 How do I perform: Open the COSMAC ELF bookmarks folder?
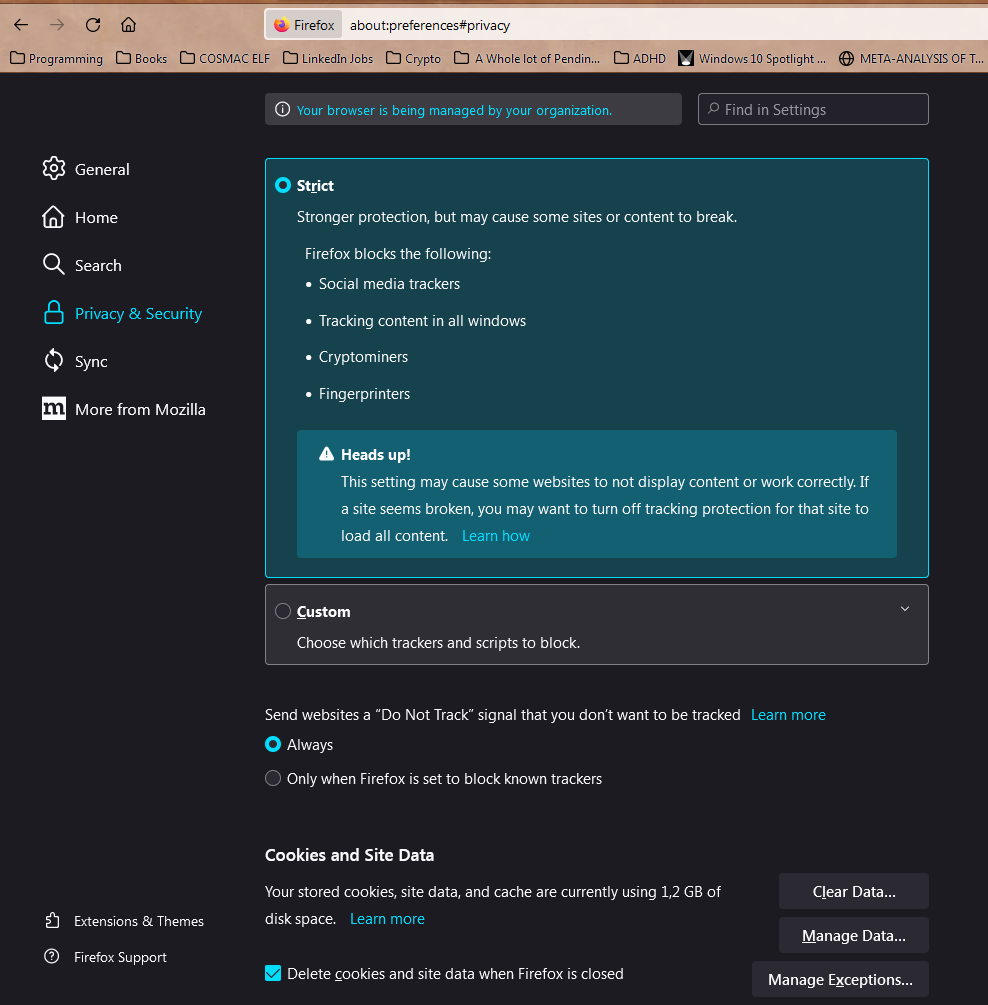225,58
